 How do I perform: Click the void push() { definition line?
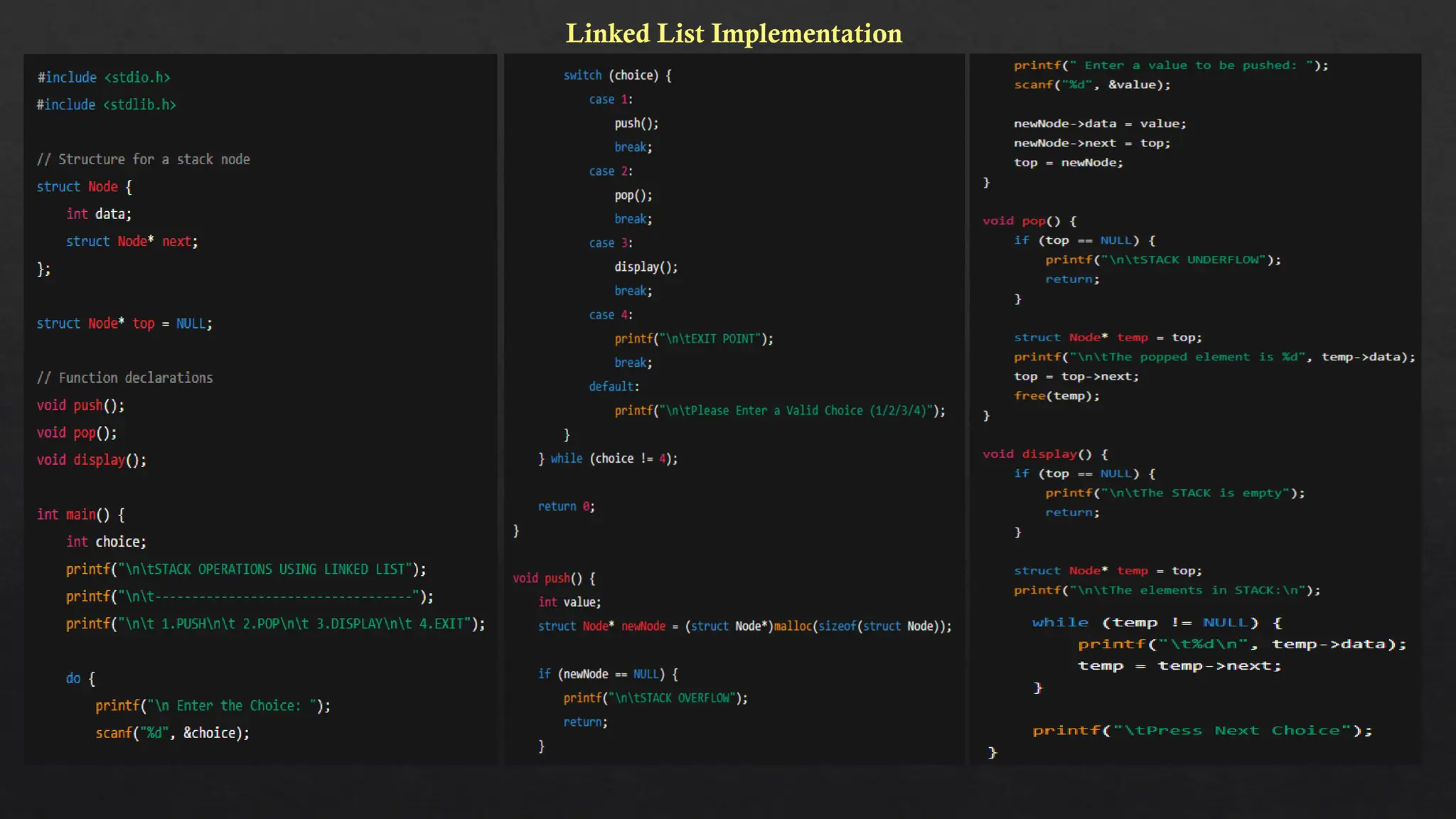(554, 578)
